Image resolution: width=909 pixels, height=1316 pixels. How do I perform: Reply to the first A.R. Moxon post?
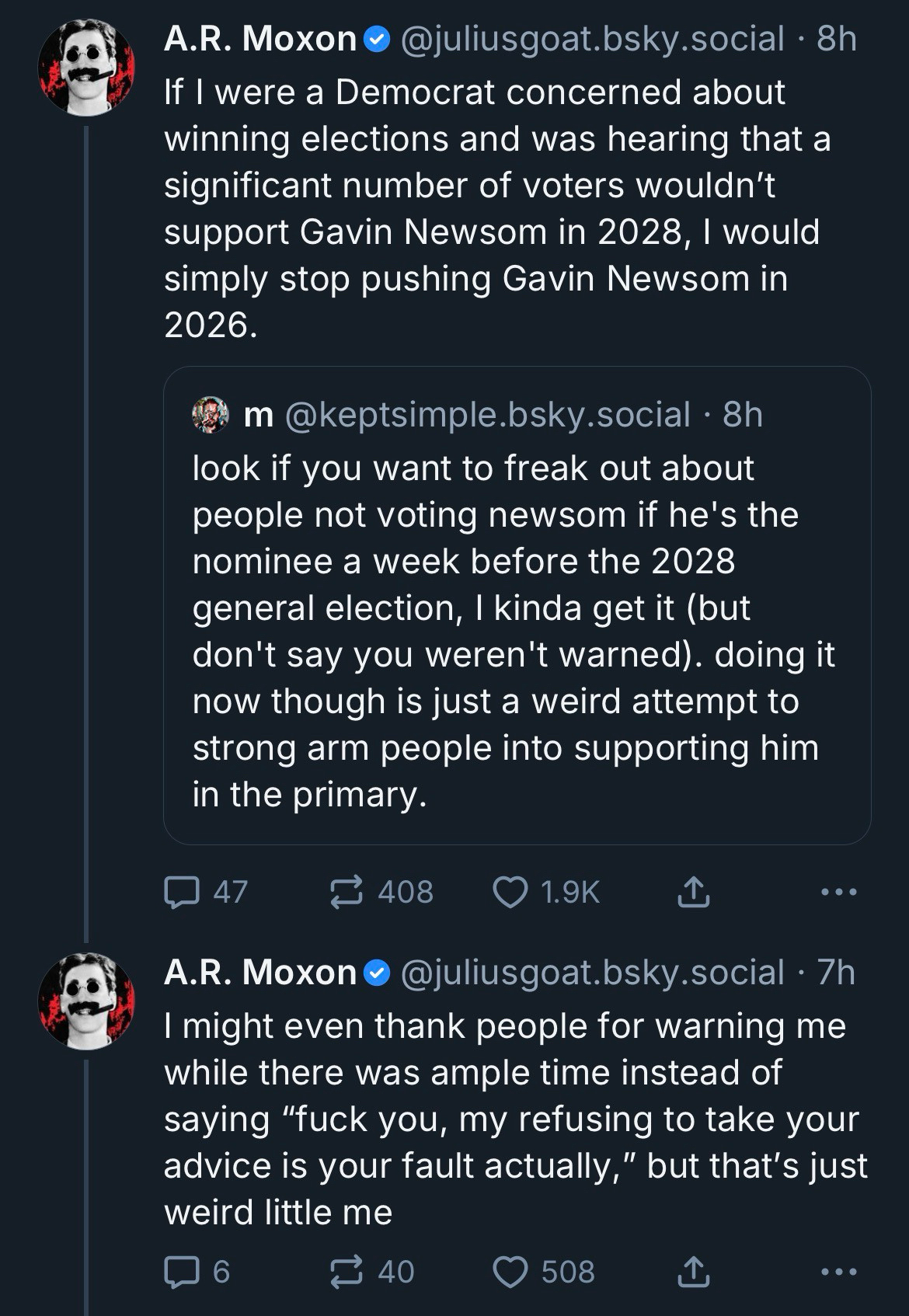tap(182, 892)
